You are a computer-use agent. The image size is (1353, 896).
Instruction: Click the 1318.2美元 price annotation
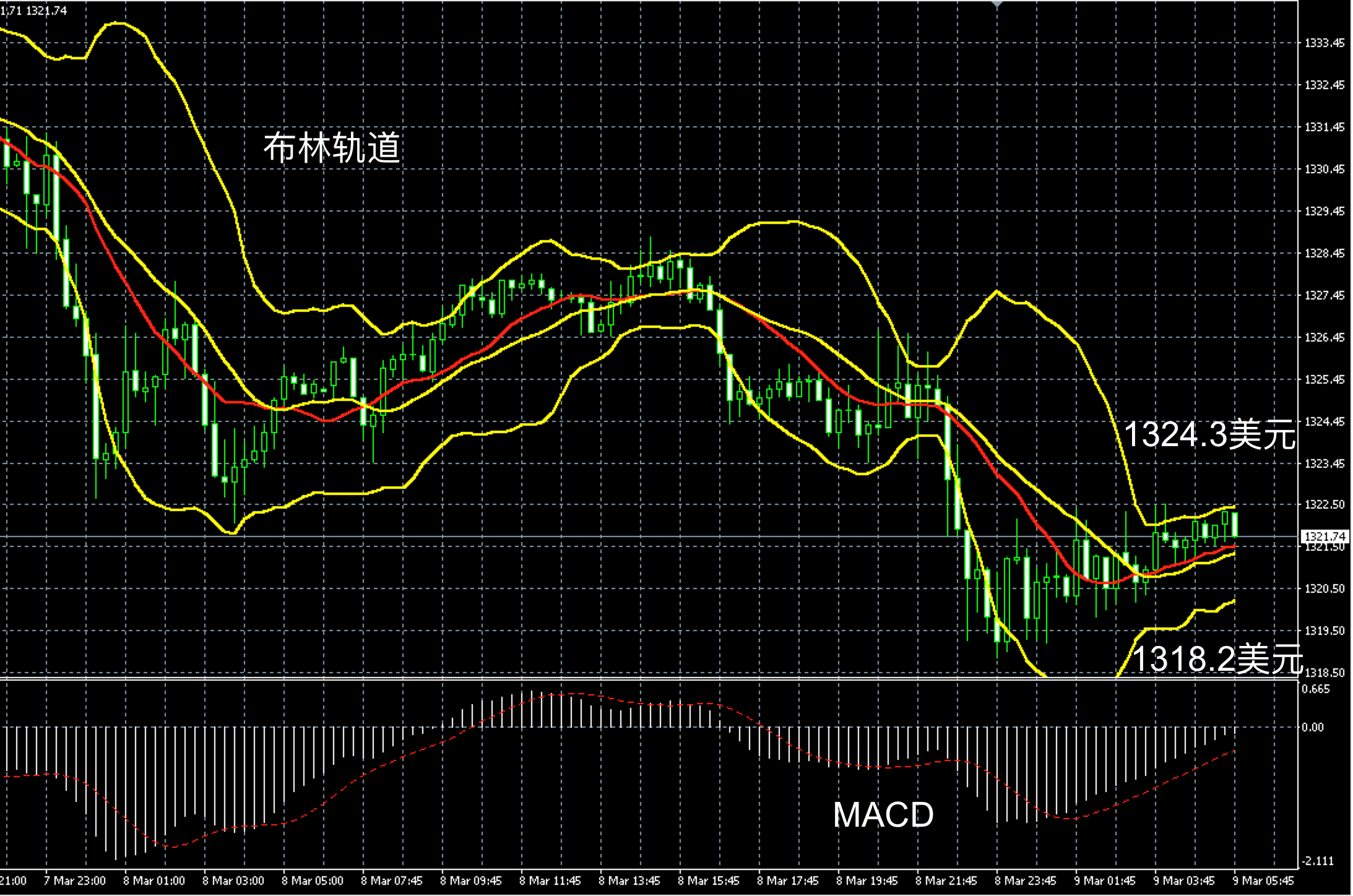pos(1217,658)
